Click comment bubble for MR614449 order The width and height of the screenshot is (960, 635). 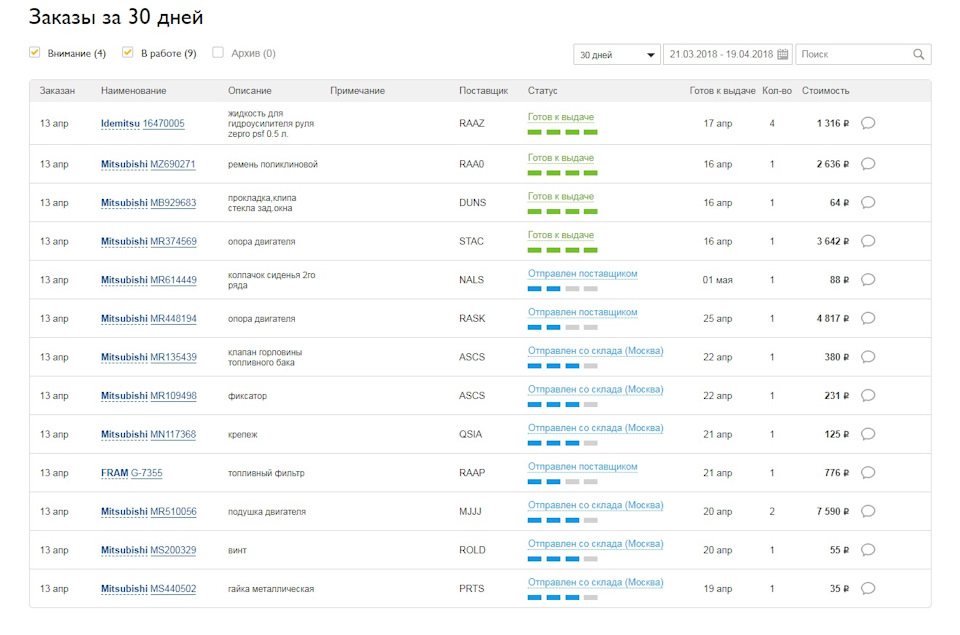(868, 280)
